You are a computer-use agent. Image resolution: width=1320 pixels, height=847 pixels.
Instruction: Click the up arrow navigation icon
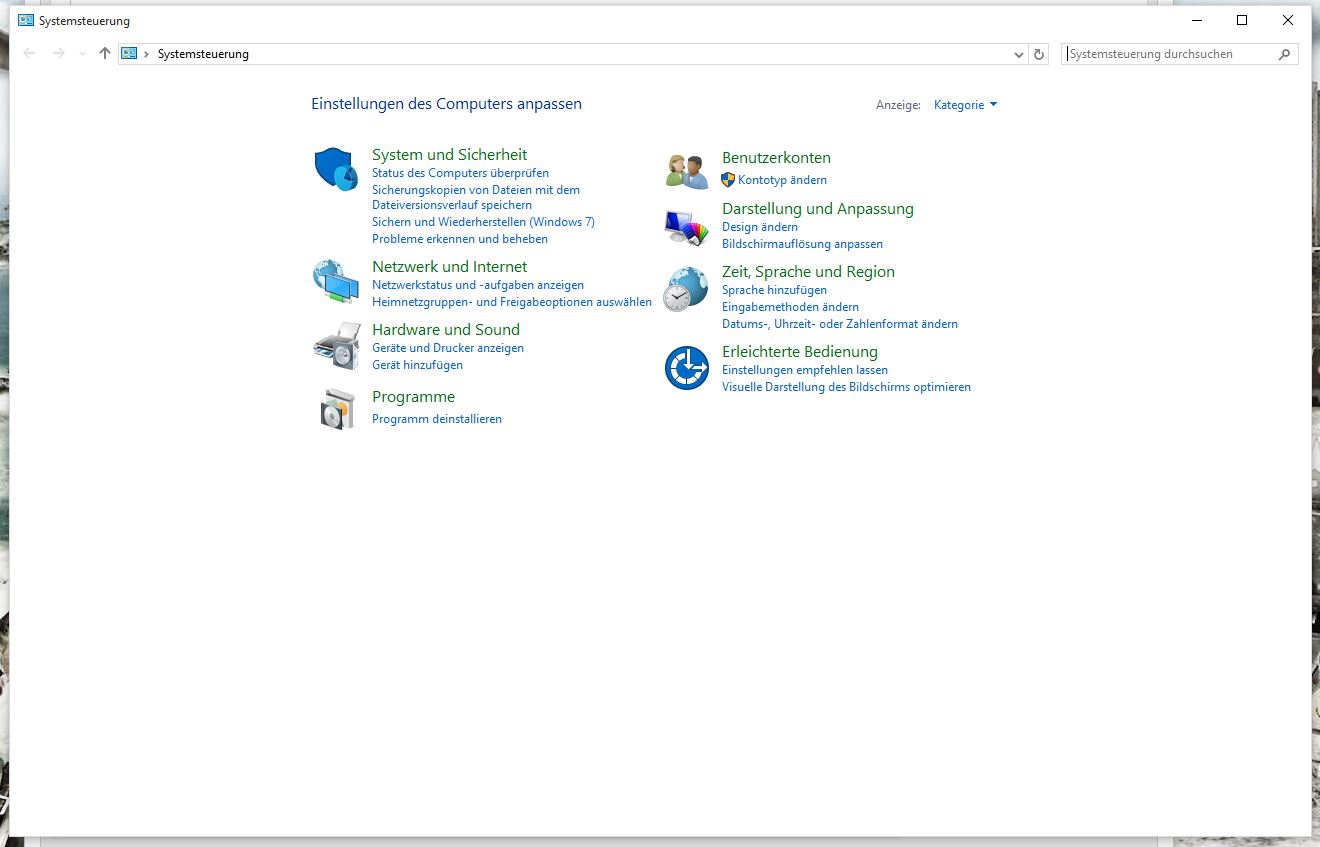[105, 54]
